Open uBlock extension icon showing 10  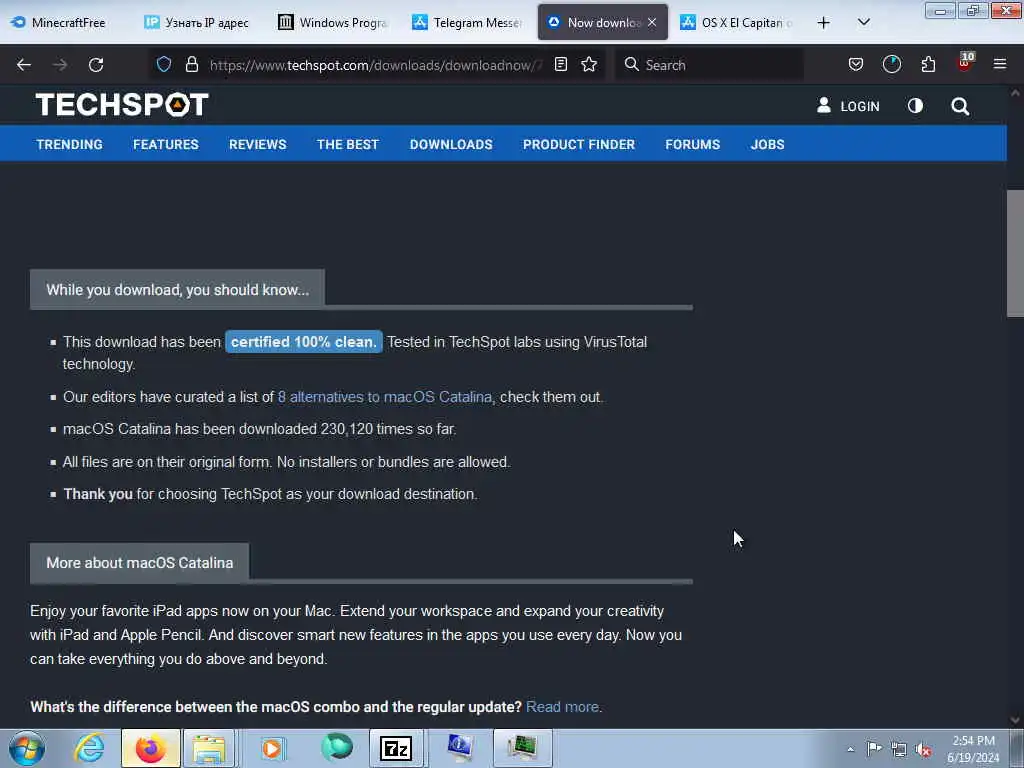pos(965,63)
